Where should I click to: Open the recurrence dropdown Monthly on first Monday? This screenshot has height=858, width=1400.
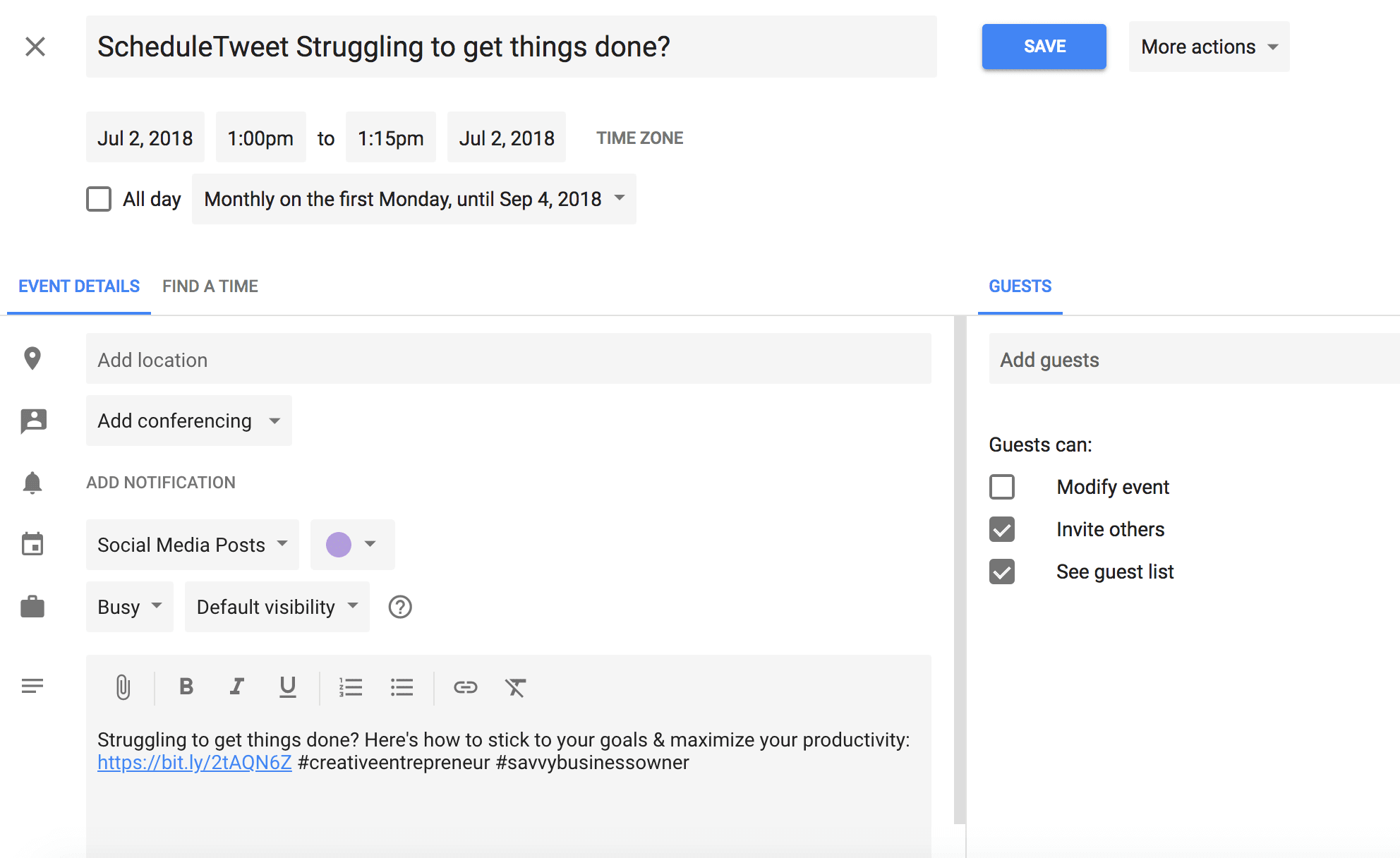click(414, 199)
